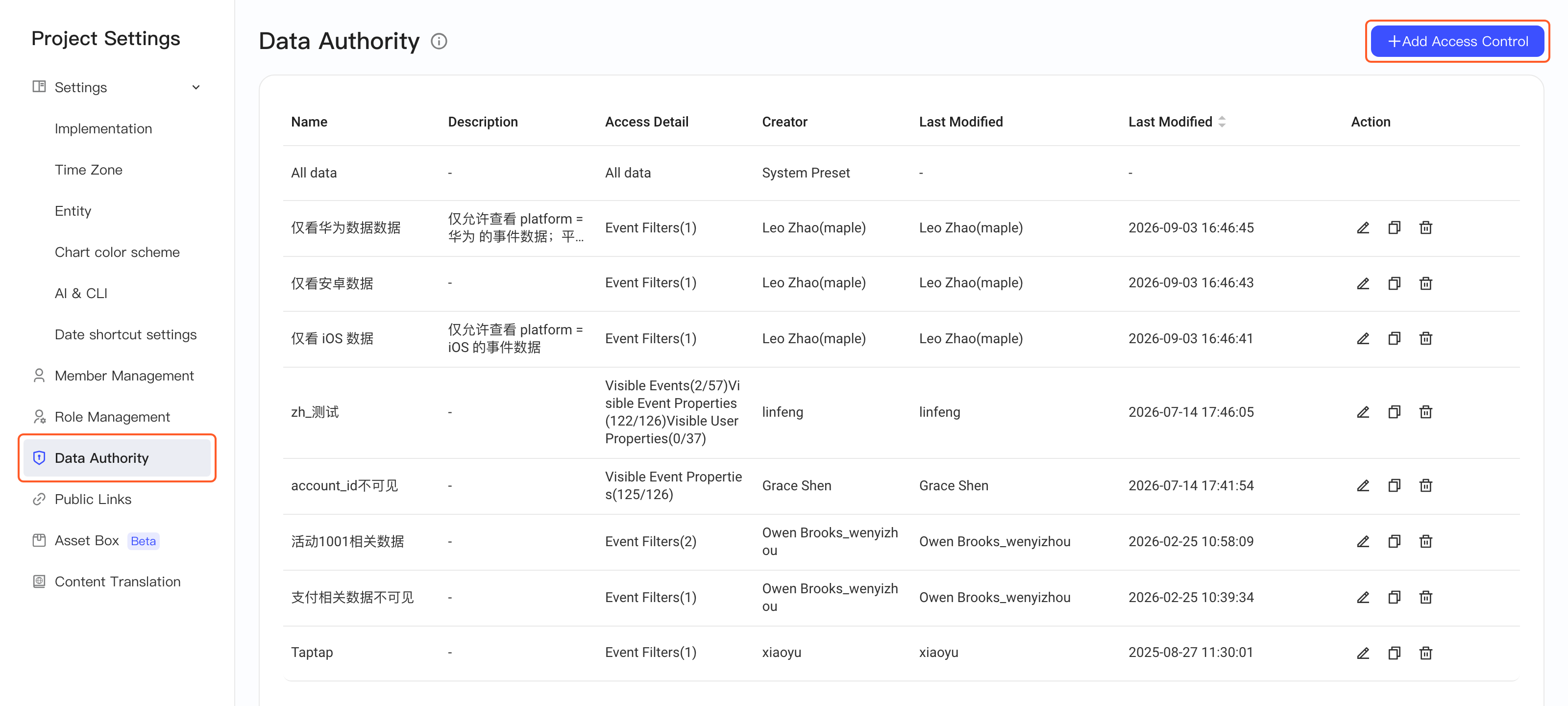Open the Implementation settings page
The height and width of the screenshot is (706, 1568).
[103, 129]
